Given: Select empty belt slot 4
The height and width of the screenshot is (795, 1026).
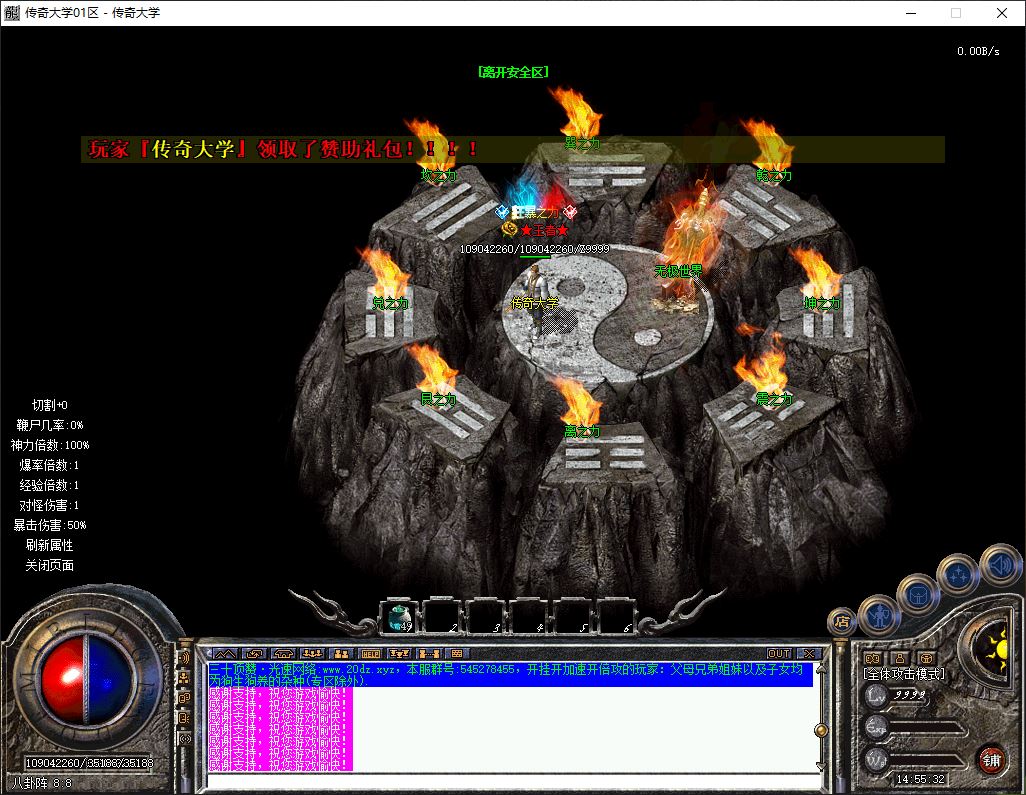Looking at the screenshot, I should point(529,616).
